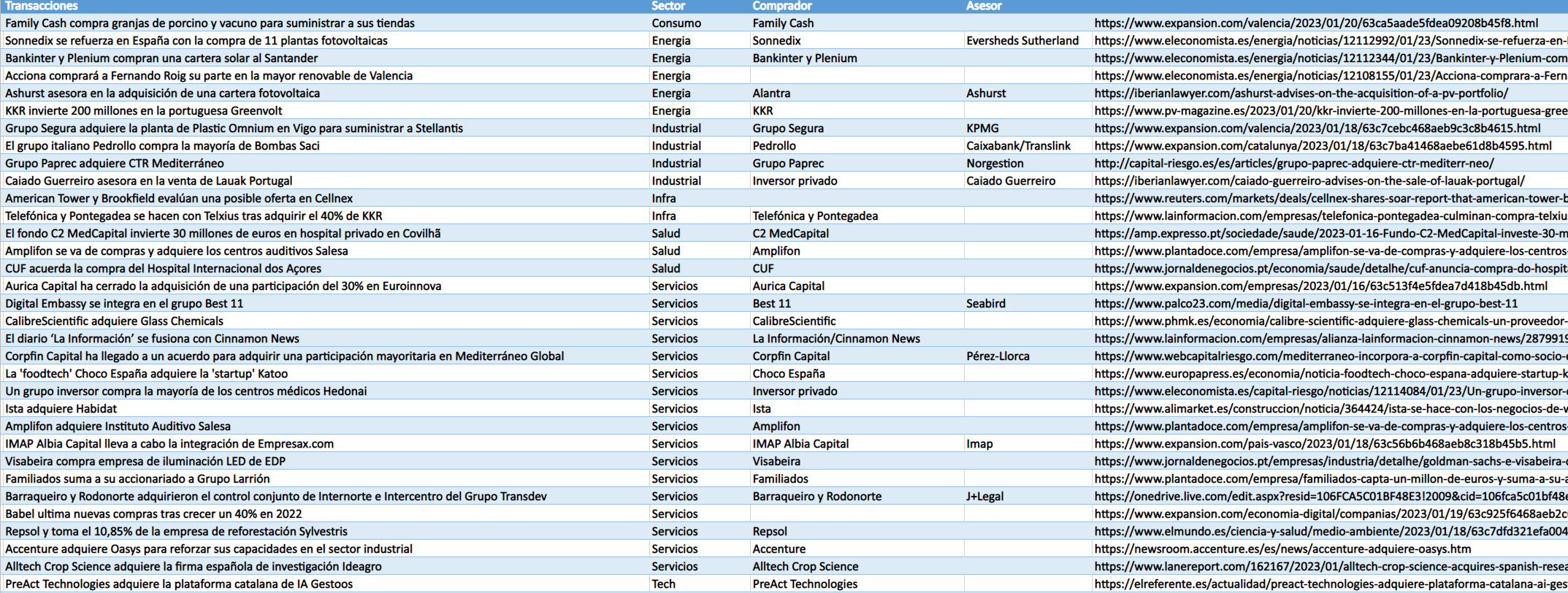
Task: Open the capital-riesgo.es Grupo Paprec link
Action: coord(1293,164)
